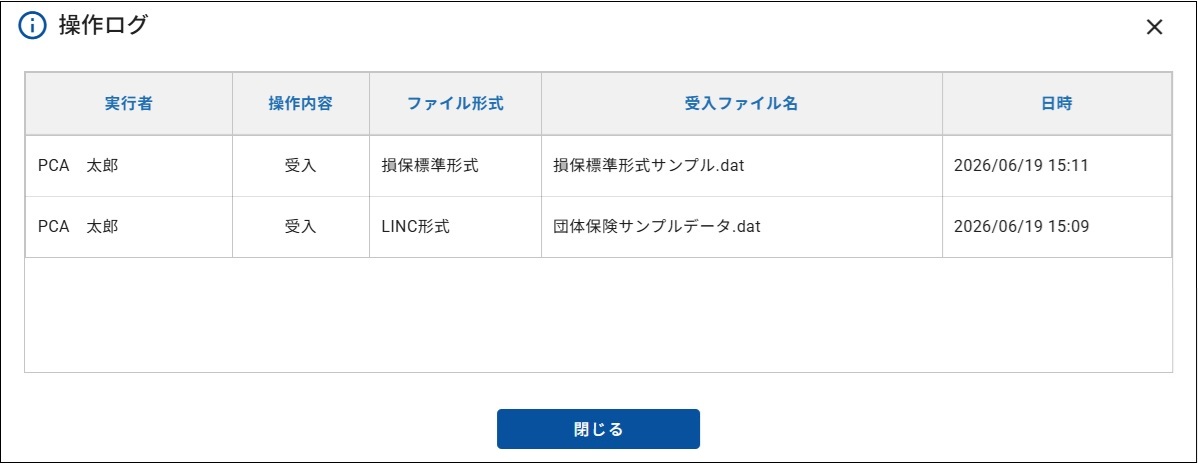Select the 団体保険サンプルデータ.dat file name cell
The image size is (1198, 464).
point(742,227)
